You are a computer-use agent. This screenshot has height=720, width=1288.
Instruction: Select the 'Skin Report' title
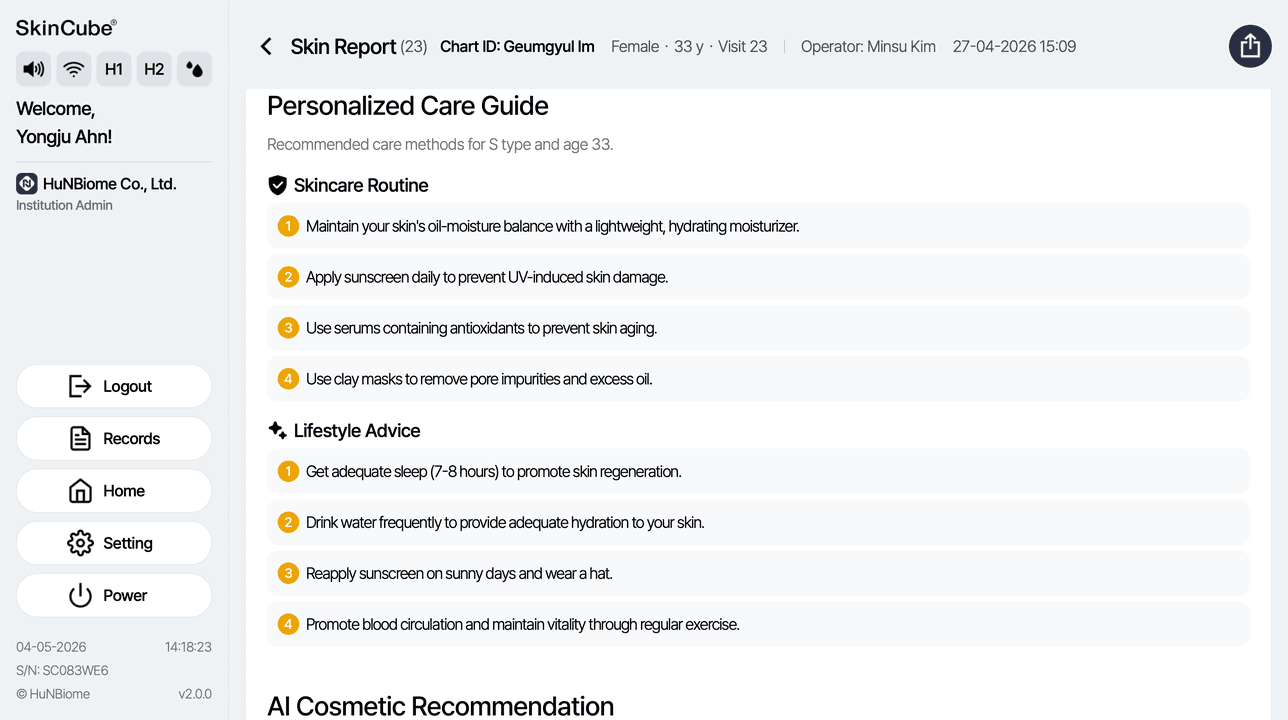(343, 46)
